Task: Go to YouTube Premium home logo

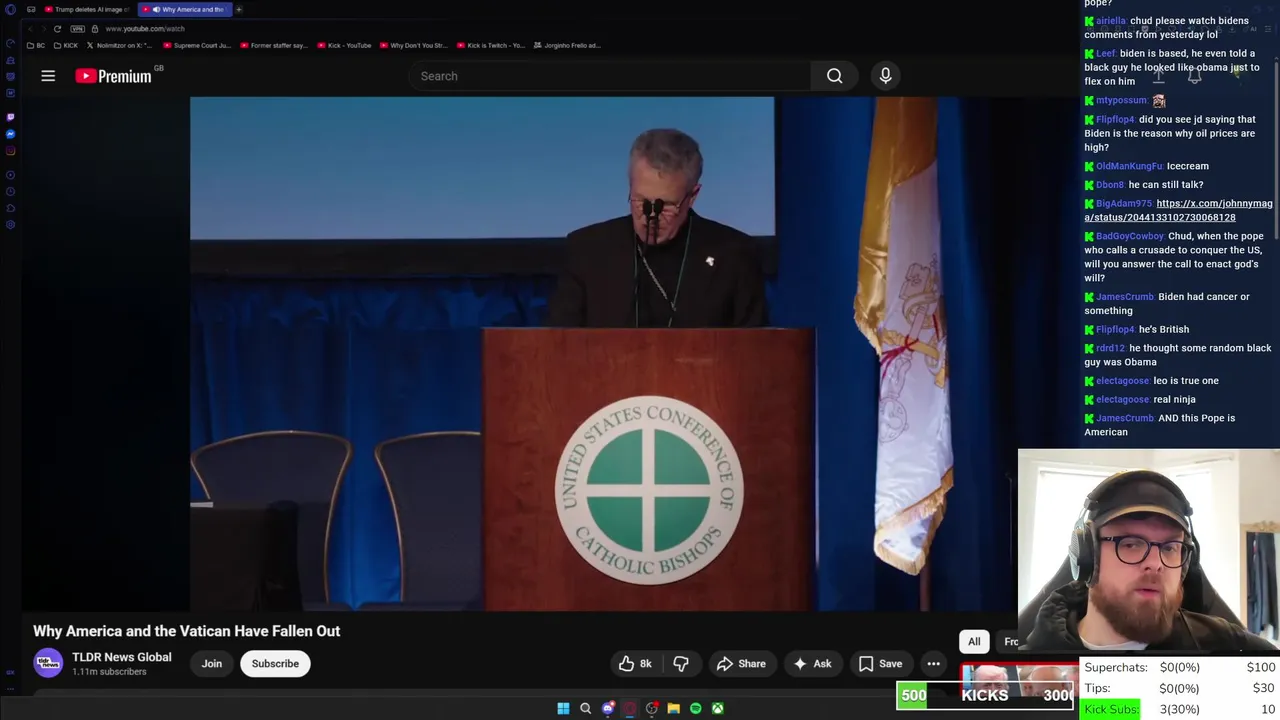Action: [x=113, y=76]
